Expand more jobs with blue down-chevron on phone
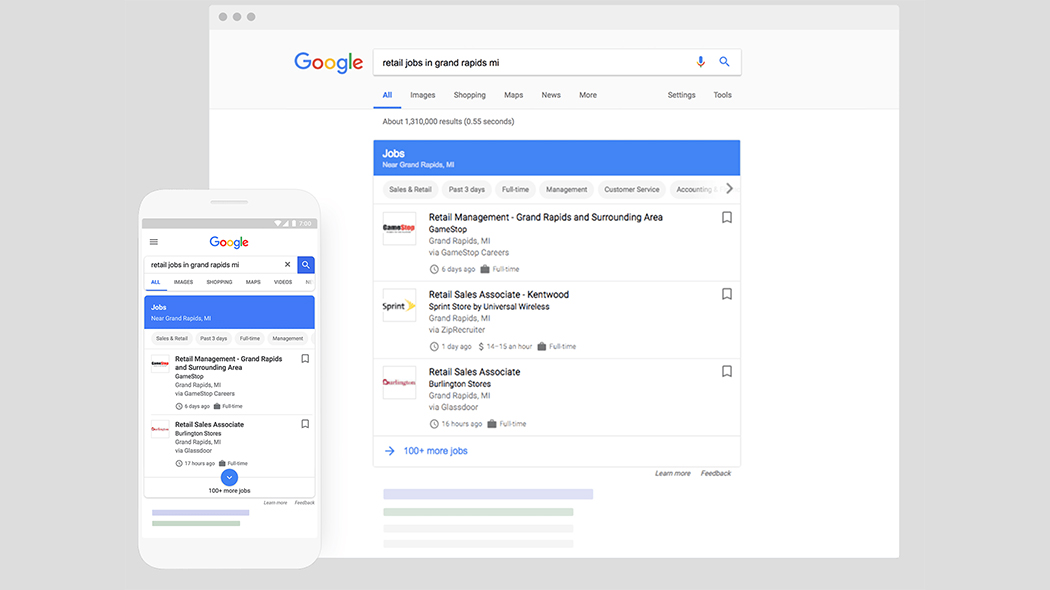The height and width of the screenshot is (590, 1050). point(229,477)
